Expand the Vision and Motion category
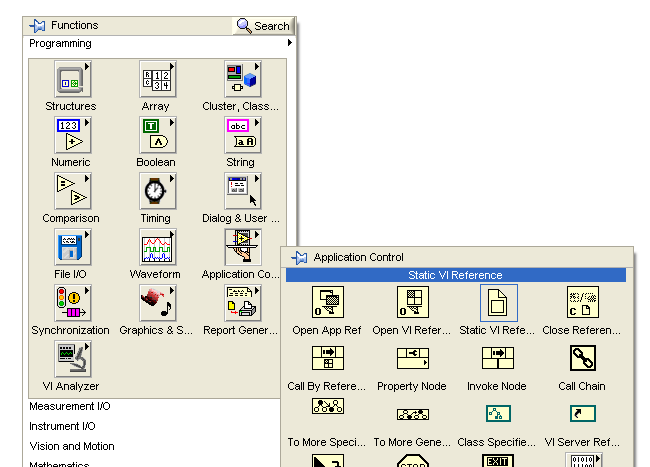The height and width of the screenshot is (467, 650). tap(72, 446)
